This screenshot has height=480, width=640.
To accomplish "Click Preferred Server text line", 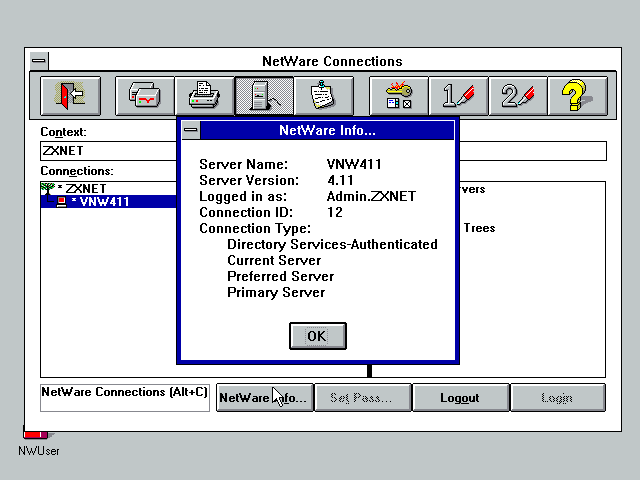I will coord(280,276).
